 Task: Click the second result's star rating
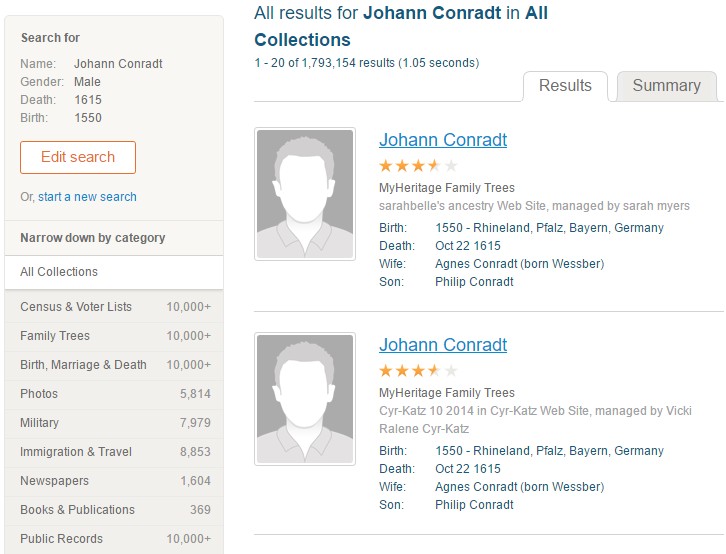click(418, 371)
